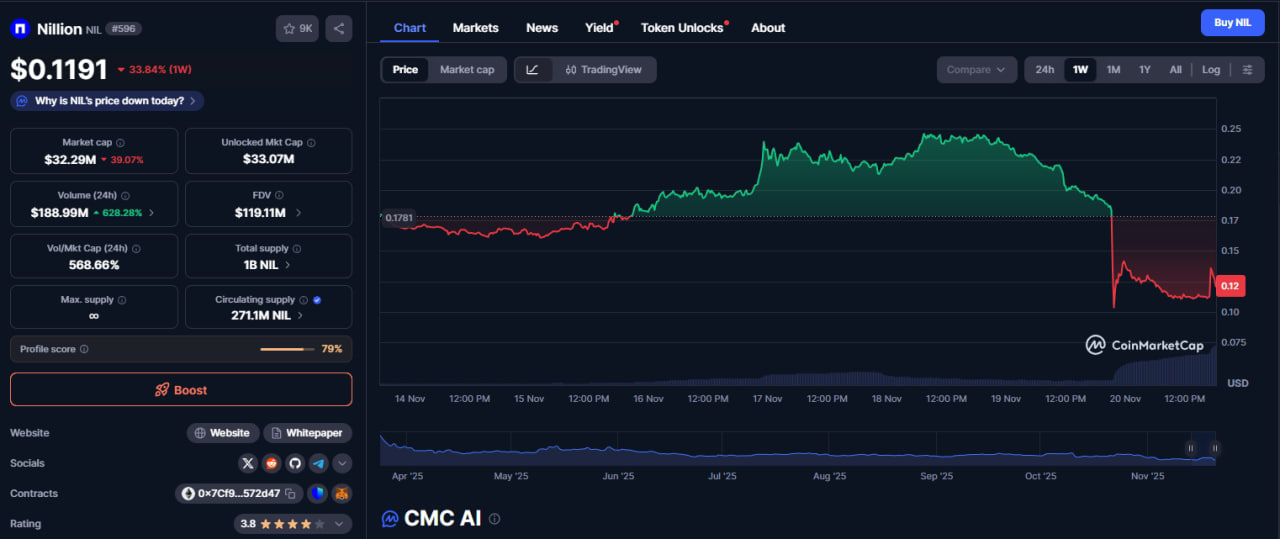
Task: Copy the contract address with the copy icon
Action: [x=290, y=493]
